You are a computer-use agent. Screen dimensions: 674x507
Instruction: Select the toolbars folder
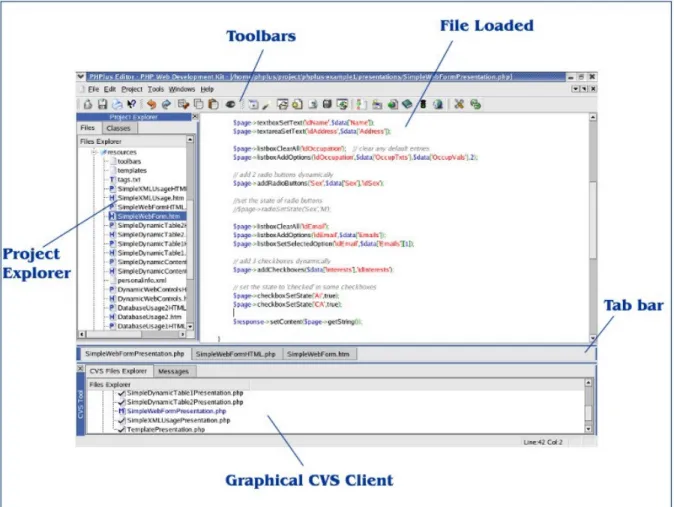point(129,161)
